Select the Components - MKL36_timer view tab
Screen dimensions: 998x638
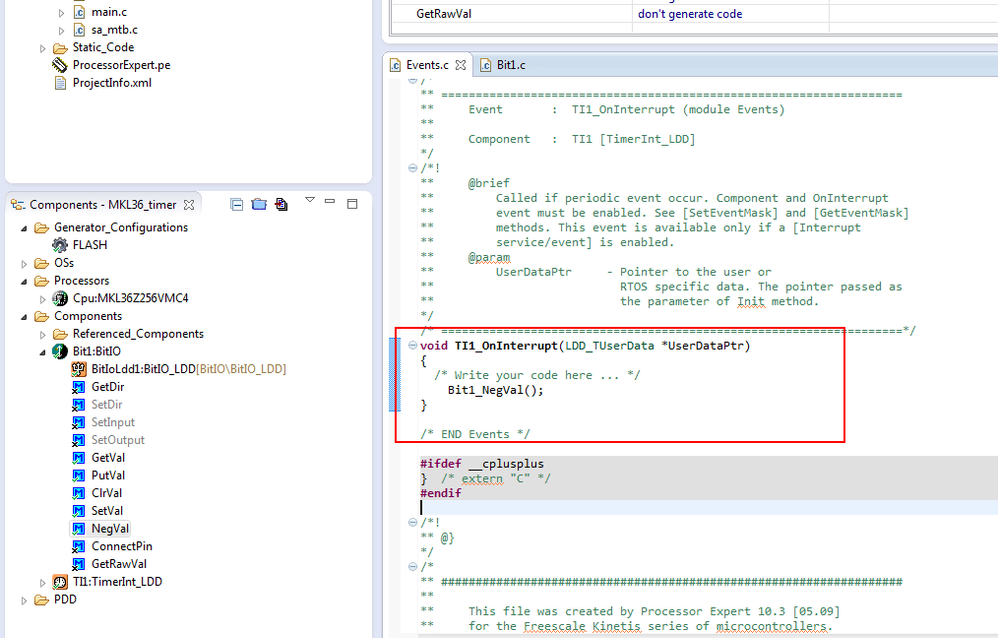point(103,205)
